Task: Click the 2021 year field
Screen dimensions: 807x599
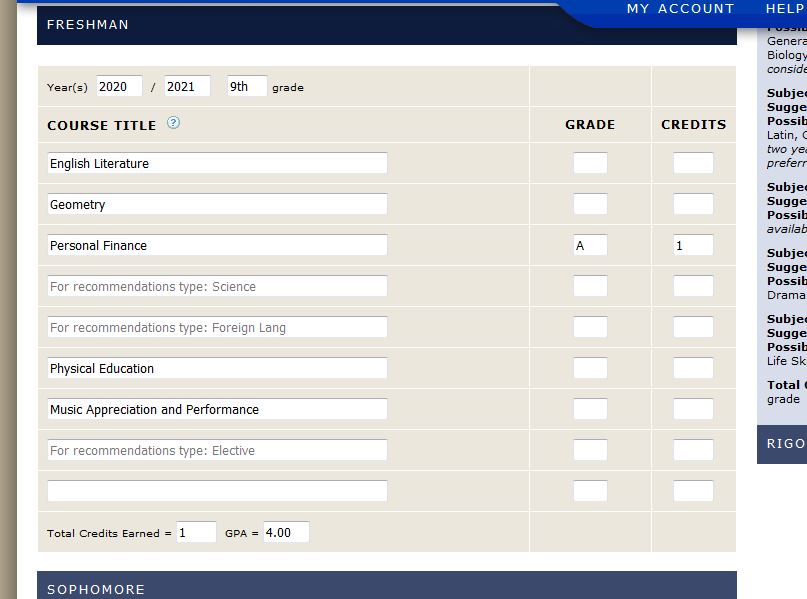Action: (x=186, y=86)
